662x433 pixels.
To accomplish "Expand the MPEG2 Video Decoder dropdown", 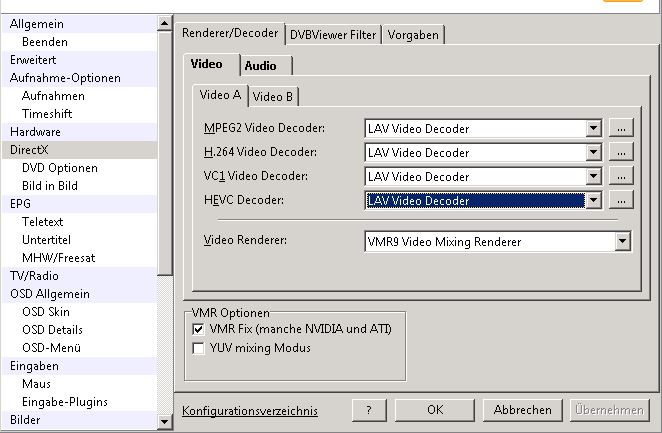I will pyautogui.click(x=594, y=128).
